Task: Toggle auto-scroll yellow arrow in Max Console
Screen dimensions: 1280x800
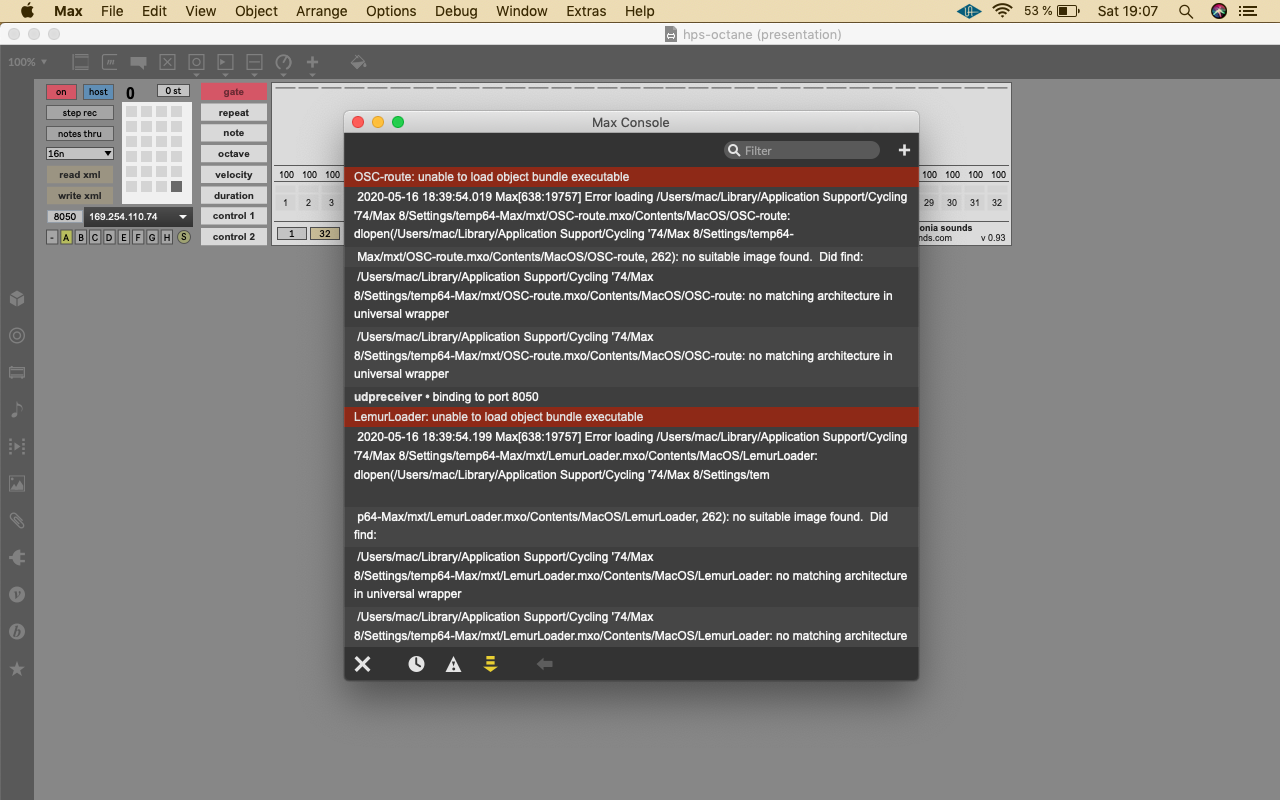Action: 490,664
